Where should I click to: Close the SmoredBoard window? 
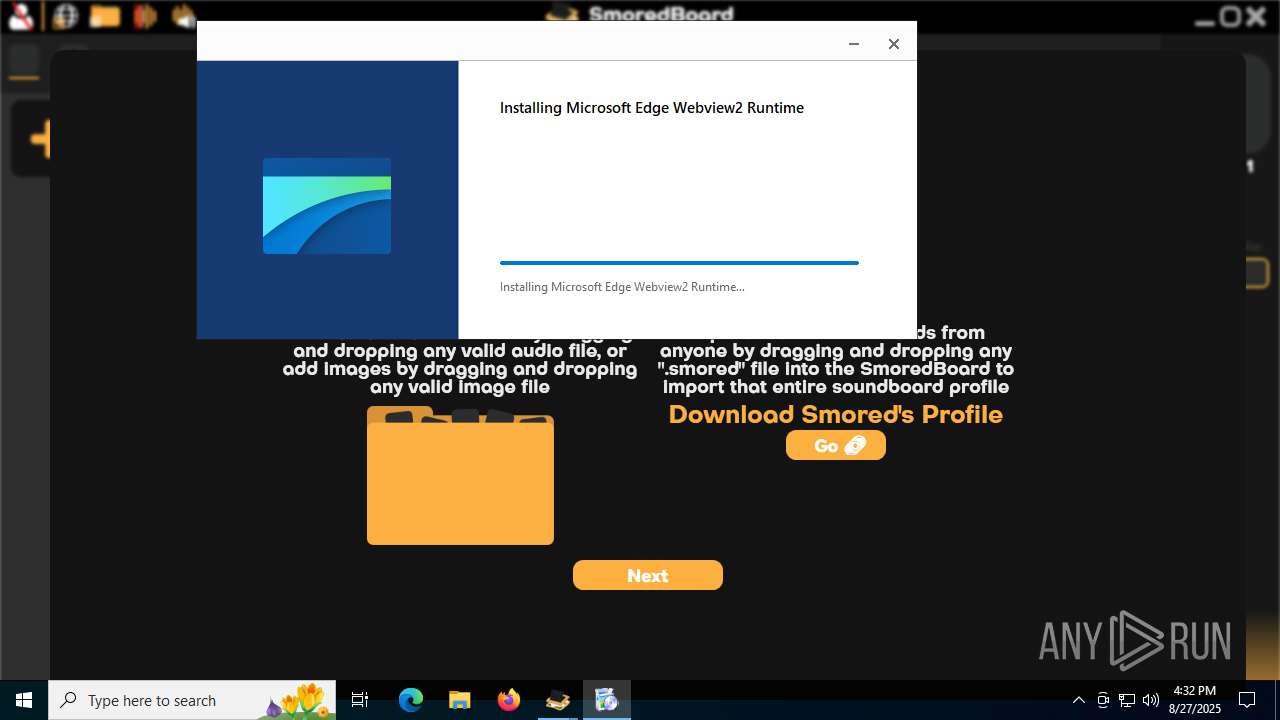1257,16
